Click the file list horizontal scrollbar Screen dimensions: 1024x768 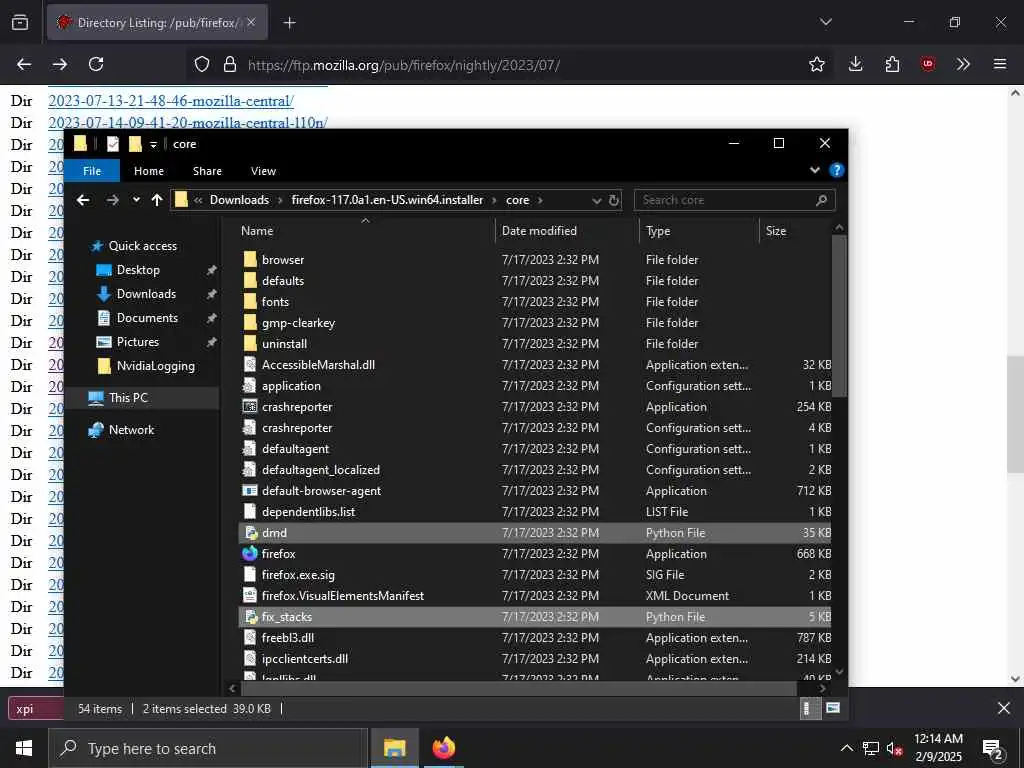pyautogui.click(x=519, y=688)
